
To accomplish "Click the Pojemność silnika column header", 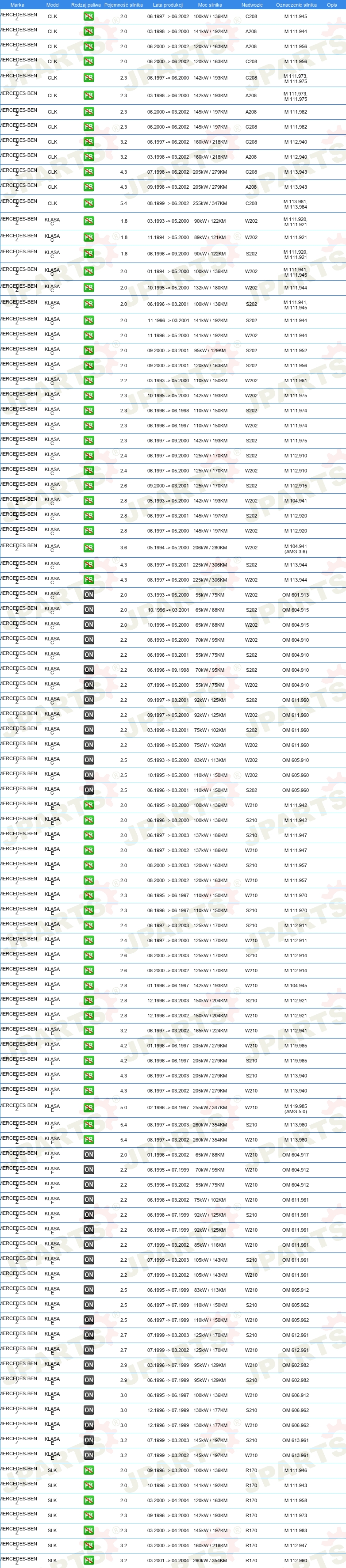I will (x=123, y=4).
